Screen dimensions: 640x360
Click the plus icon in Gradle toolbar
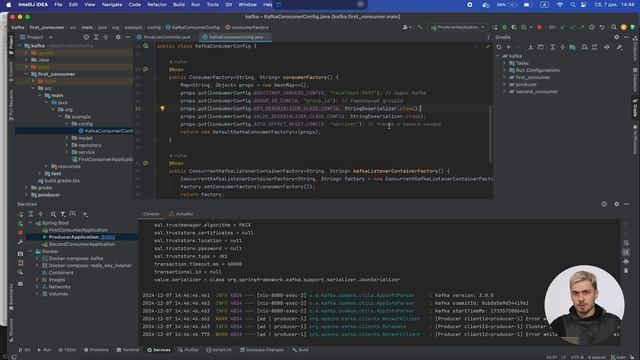[509, 47]
